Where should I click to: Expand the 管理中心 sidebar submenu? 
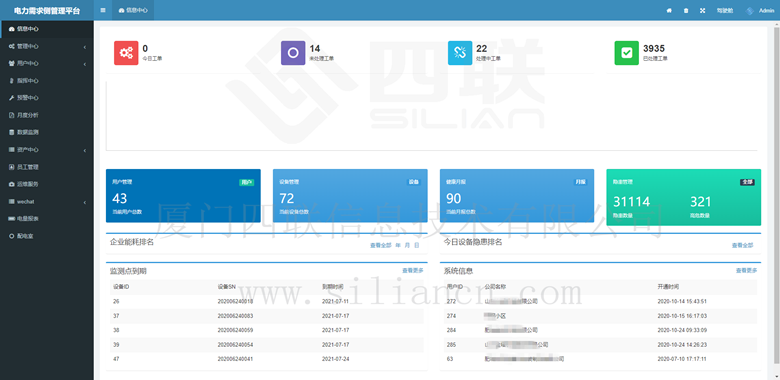(47, 46)
